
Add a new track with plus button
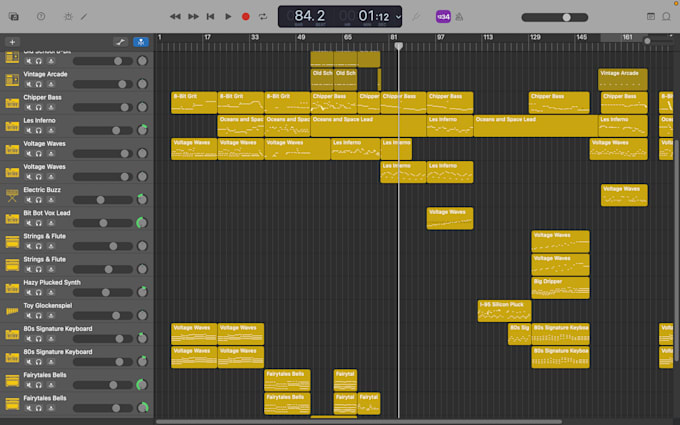(12, 42)
